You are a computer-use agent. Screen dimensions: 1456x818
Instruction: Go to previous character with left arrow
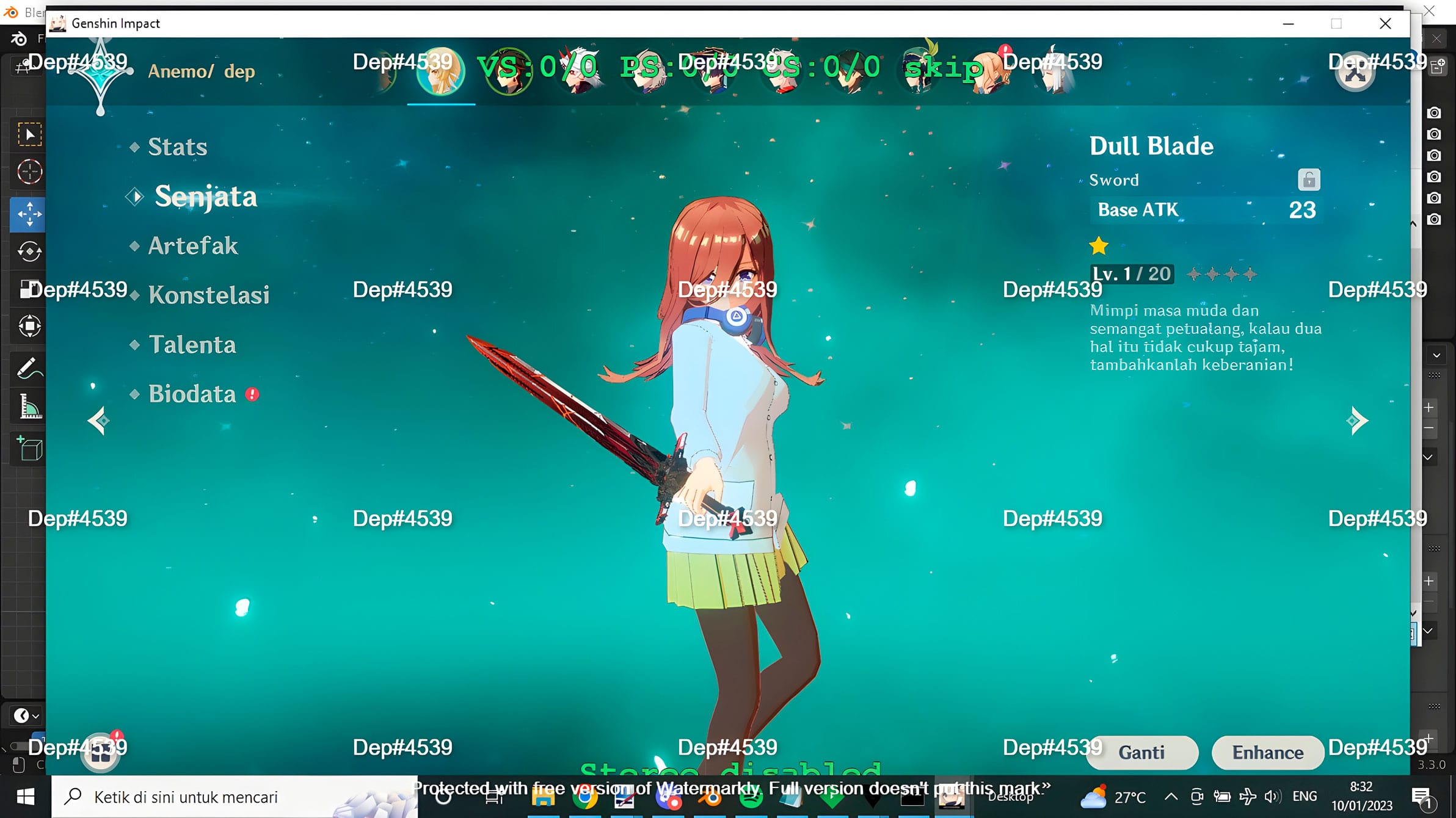coord(98,421)
